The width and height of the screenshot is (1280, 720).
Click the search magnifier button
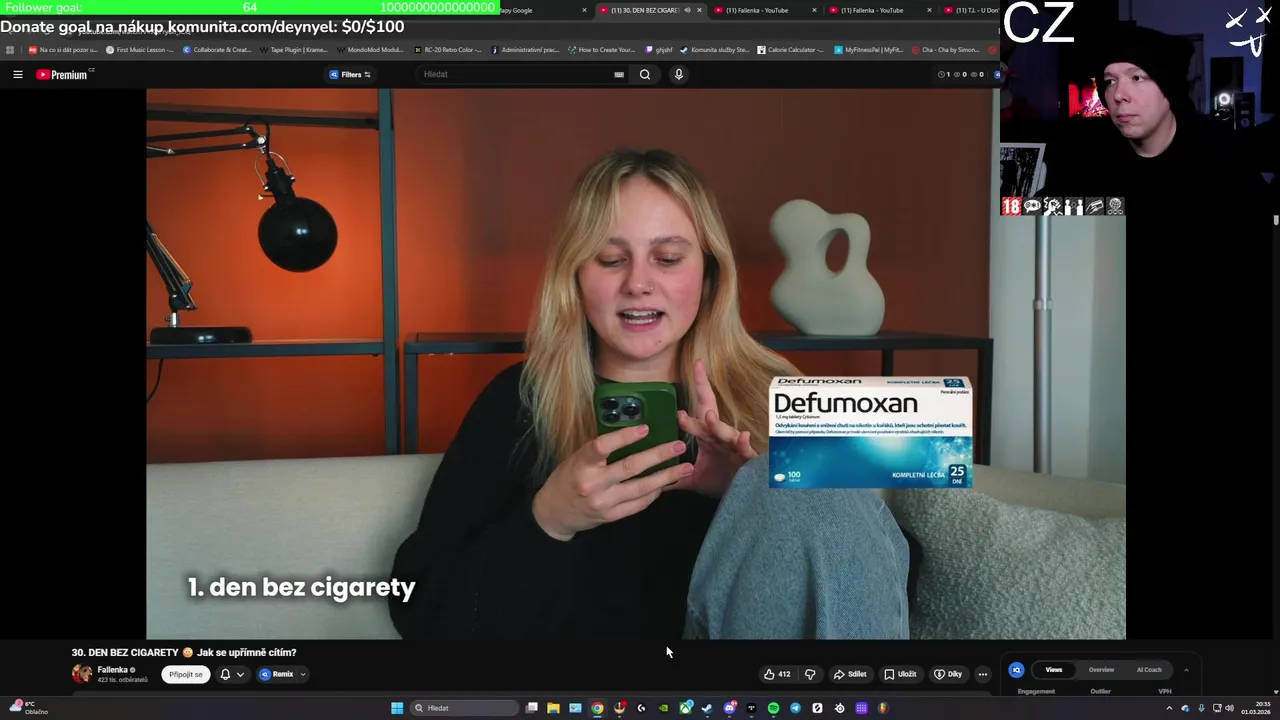coord(645,74)
